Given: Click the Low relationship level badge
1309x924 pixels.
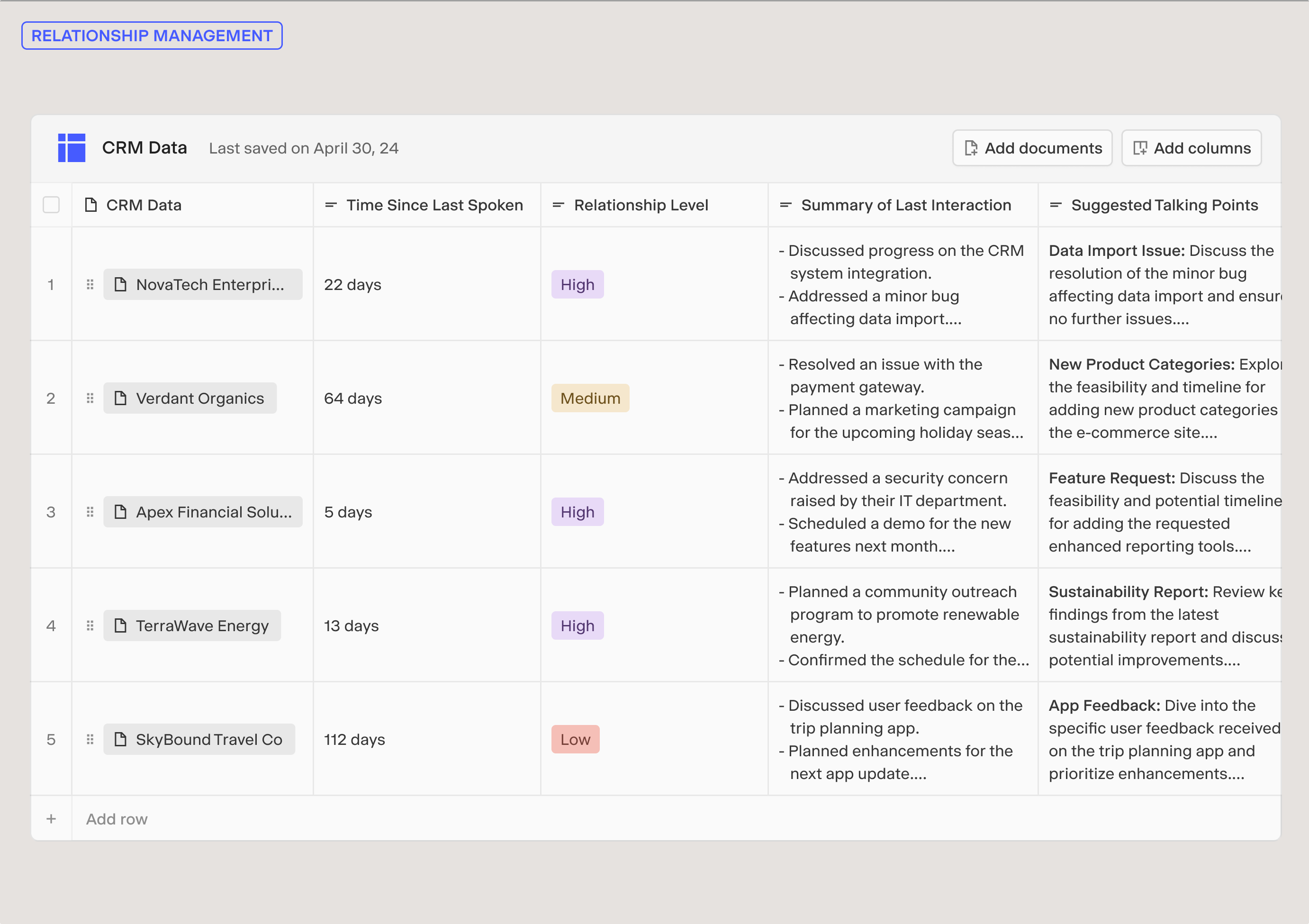Looking at the screenshot, I should coord(575,739).
